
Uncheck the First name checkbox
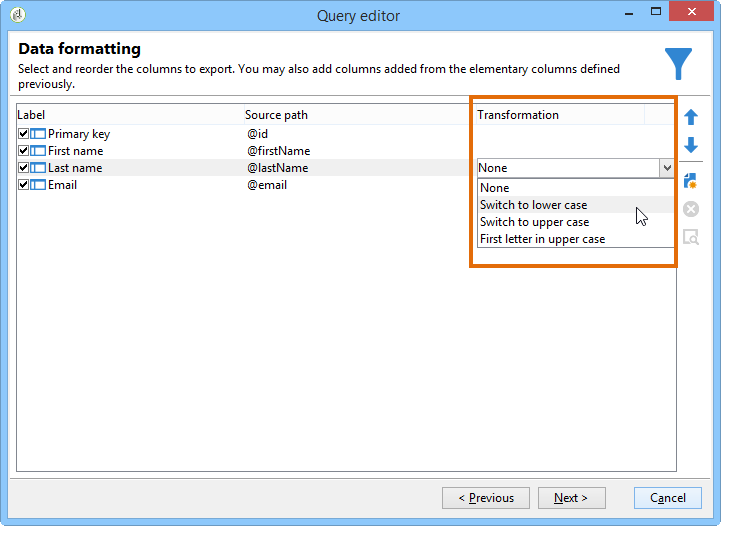pos(23,151)
